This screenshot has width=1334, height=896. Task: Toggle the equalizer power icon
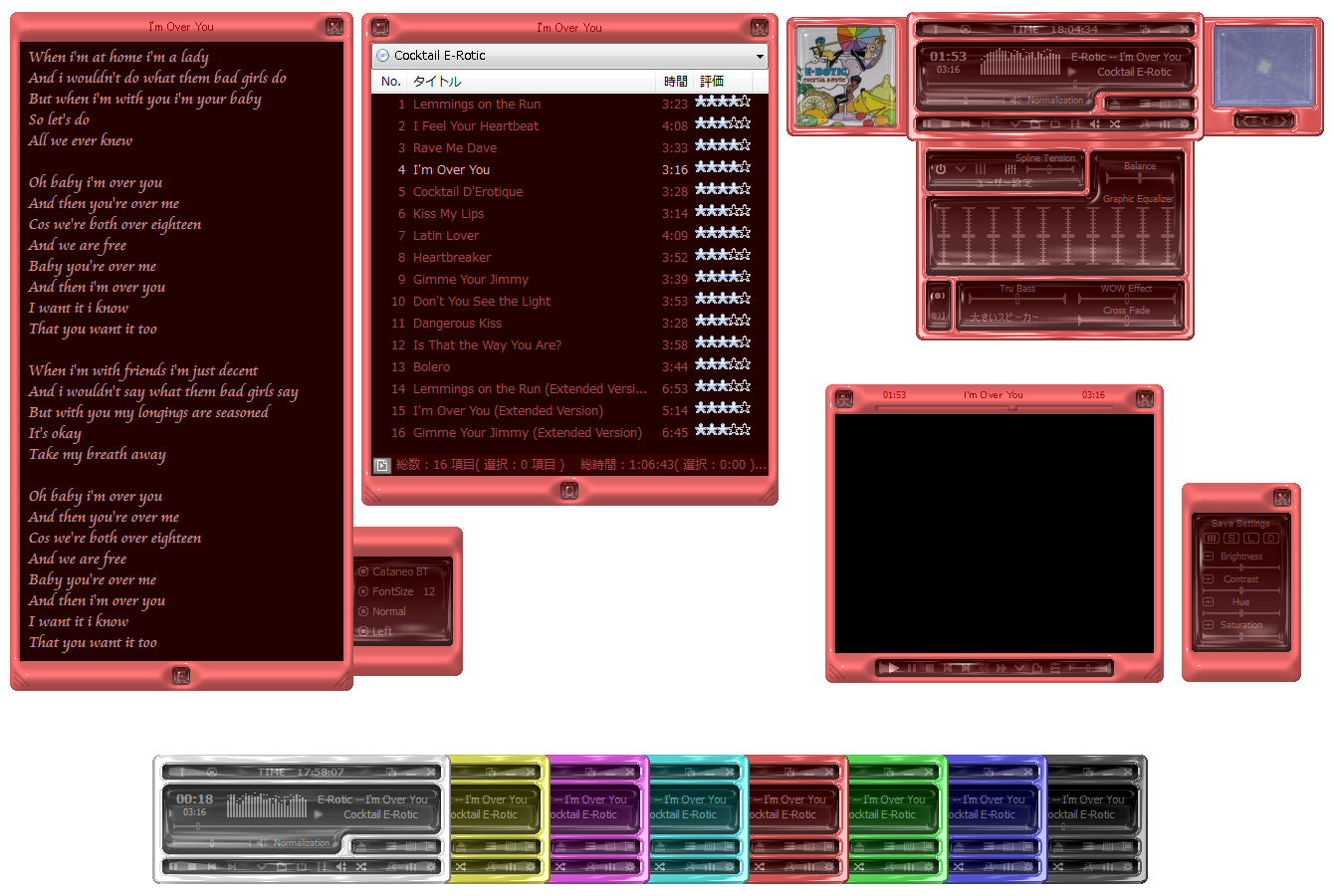(941, 169)
